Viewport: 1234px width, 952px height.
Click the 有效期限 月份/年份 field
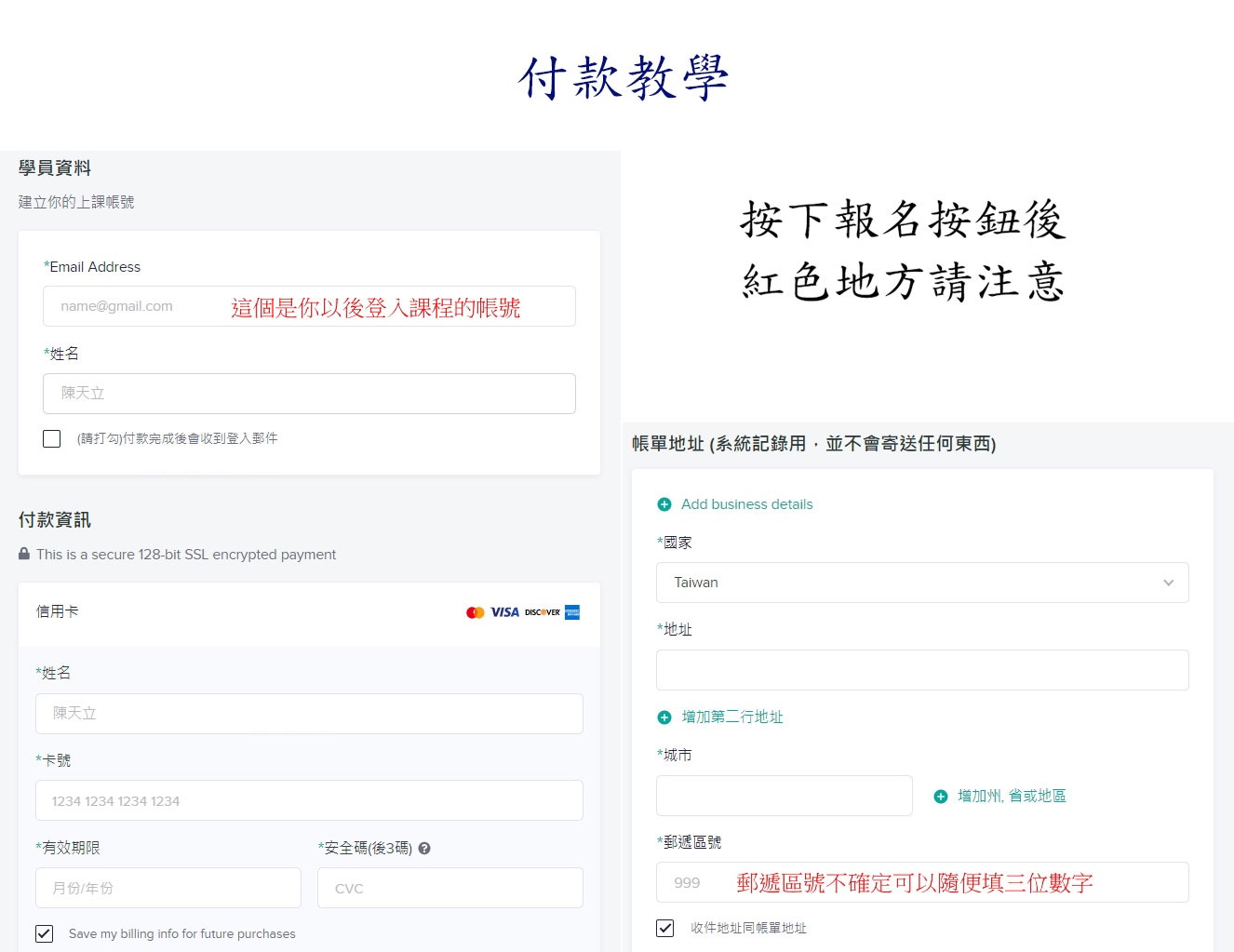point(168,888)
